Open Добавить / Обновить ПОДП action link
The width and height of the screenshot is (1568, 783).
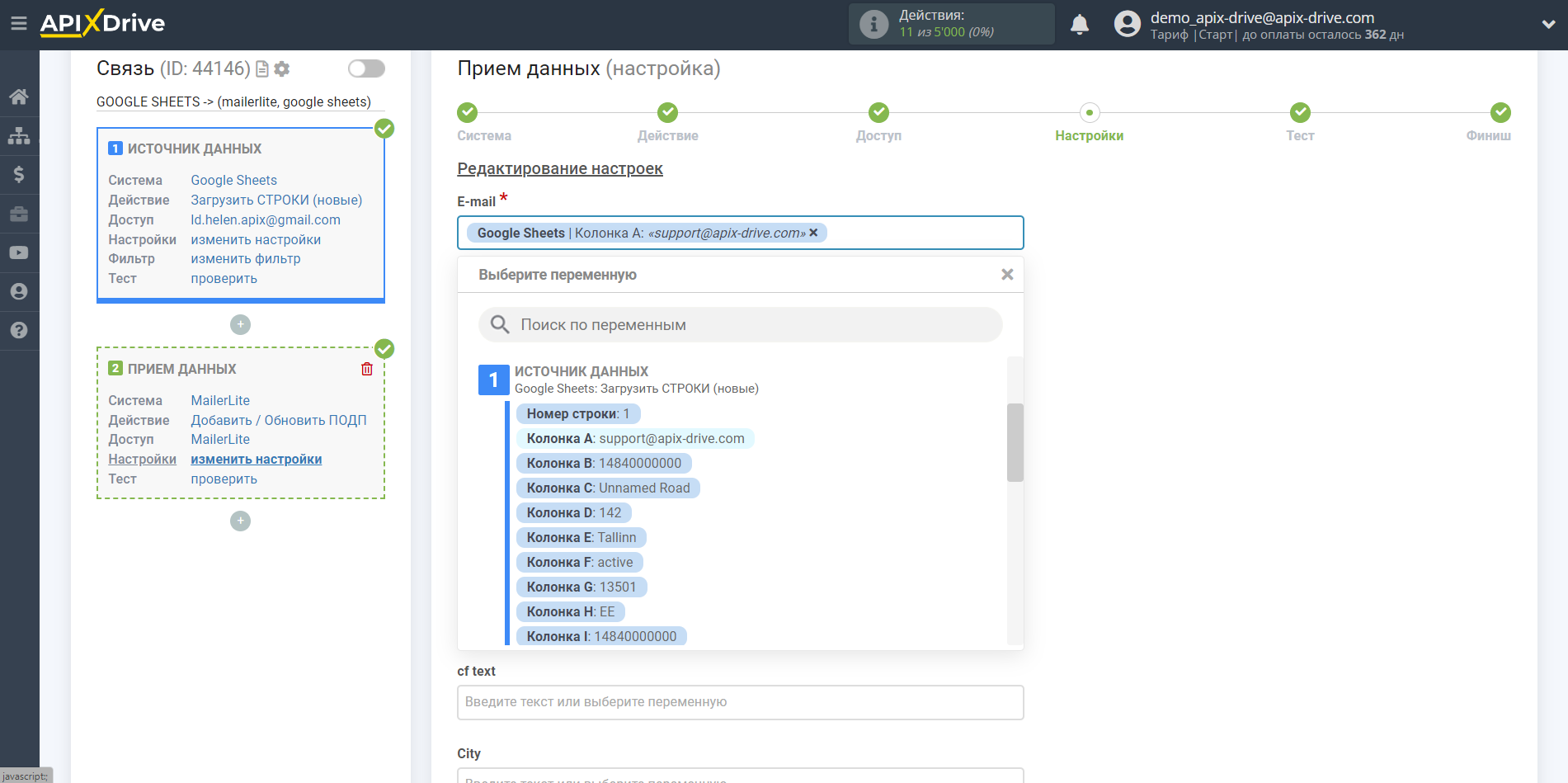coord(279,421)
